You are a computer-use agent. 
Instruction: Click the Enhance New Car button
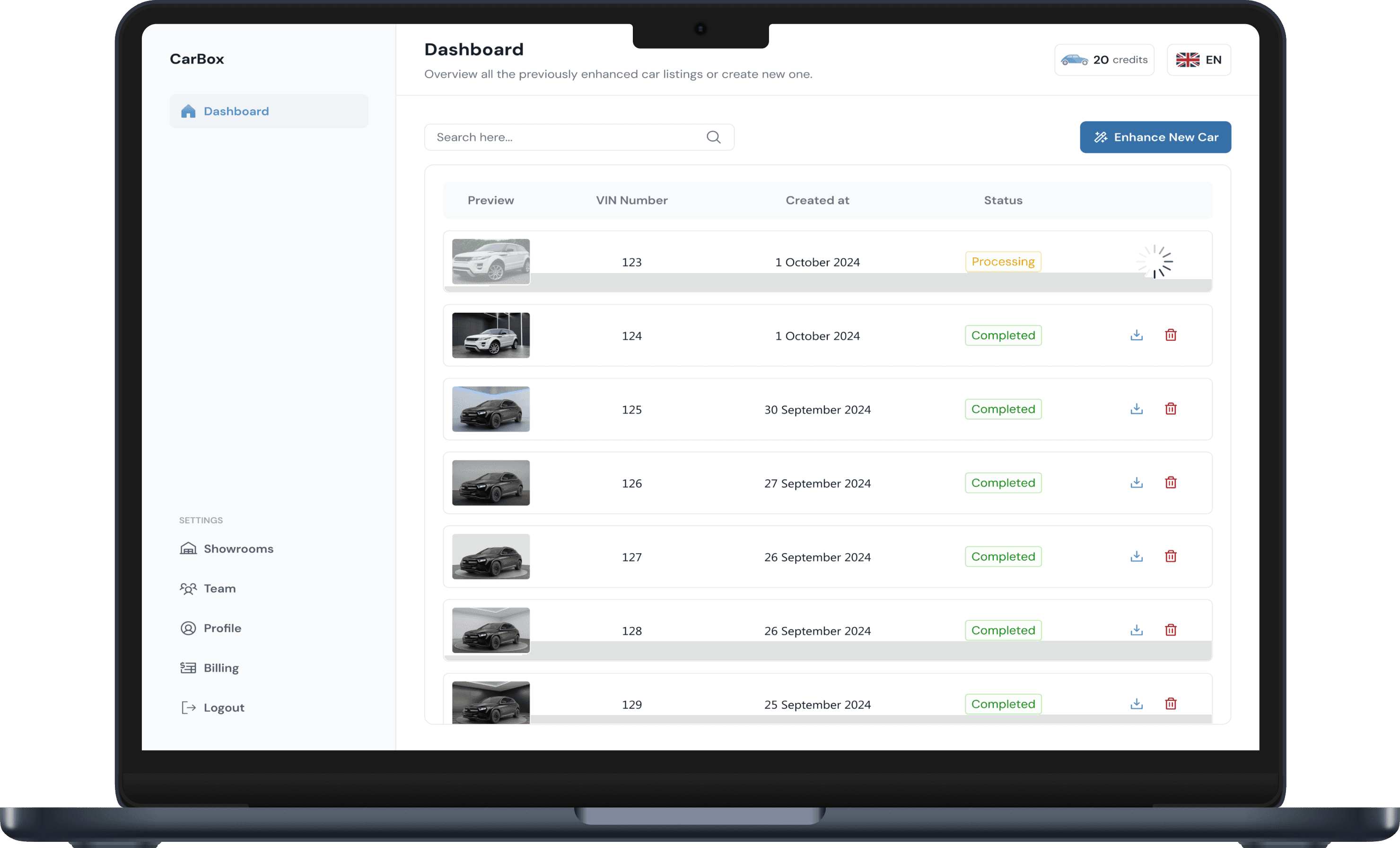1155,137
